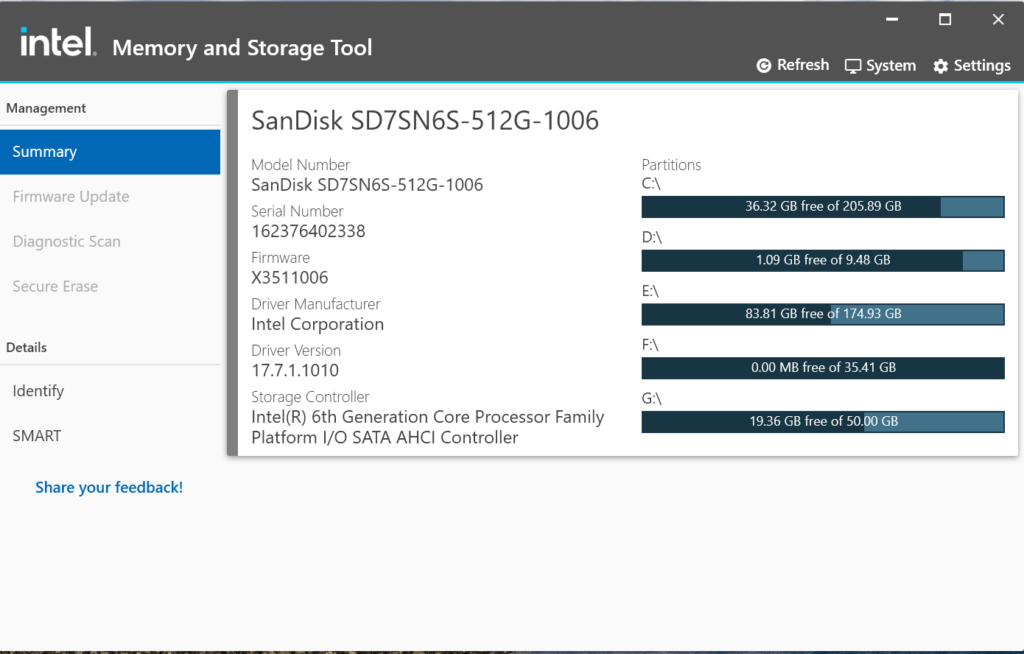Click the gray drive selection strip
This screenshot has height=654, width=1024.
coord(232,273)
